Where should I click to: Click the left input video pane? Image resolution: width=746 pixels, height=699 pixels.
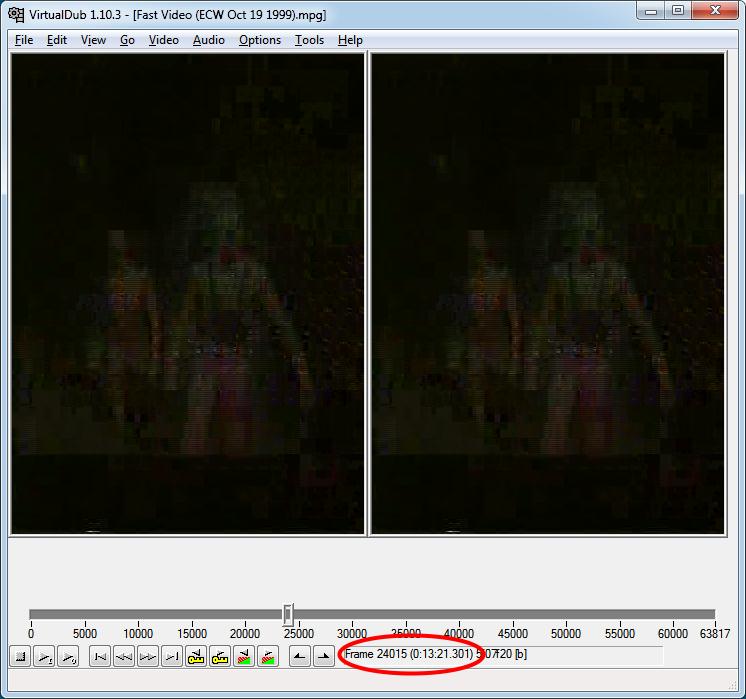pyautogui.click(x=187, y=294)
